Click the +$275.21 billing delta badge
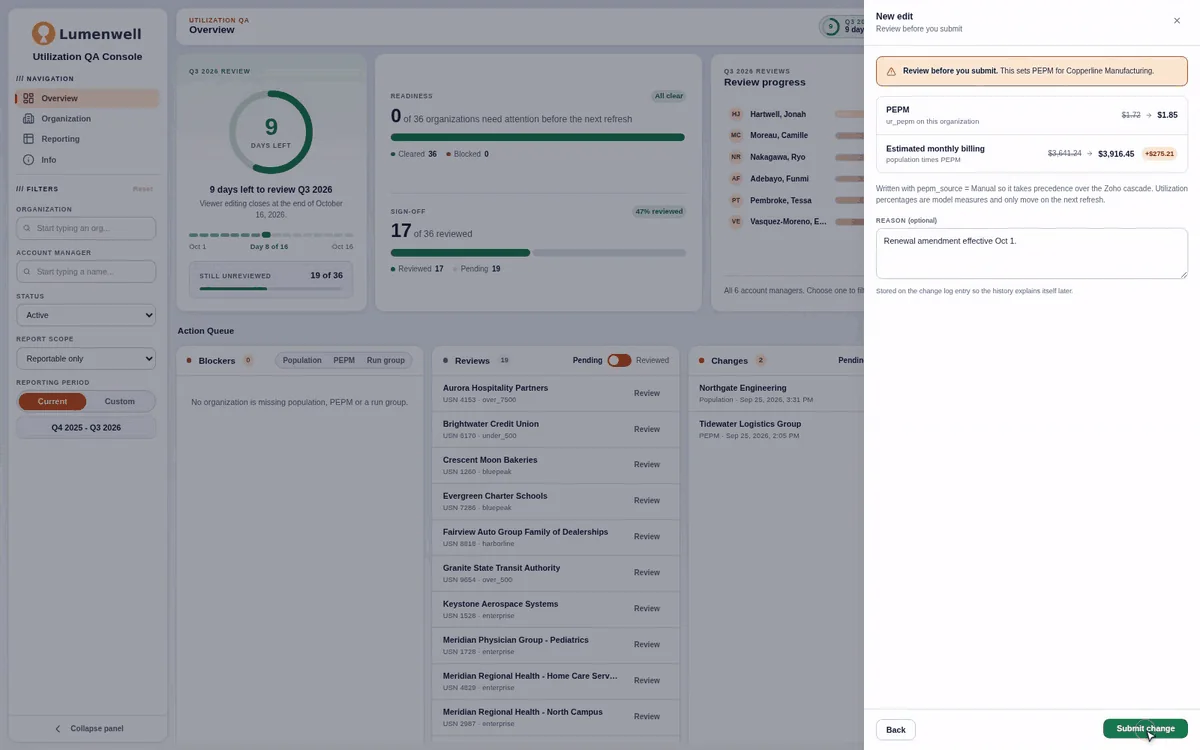This screenshot has width=1200, height=750. pos(1160,154)
